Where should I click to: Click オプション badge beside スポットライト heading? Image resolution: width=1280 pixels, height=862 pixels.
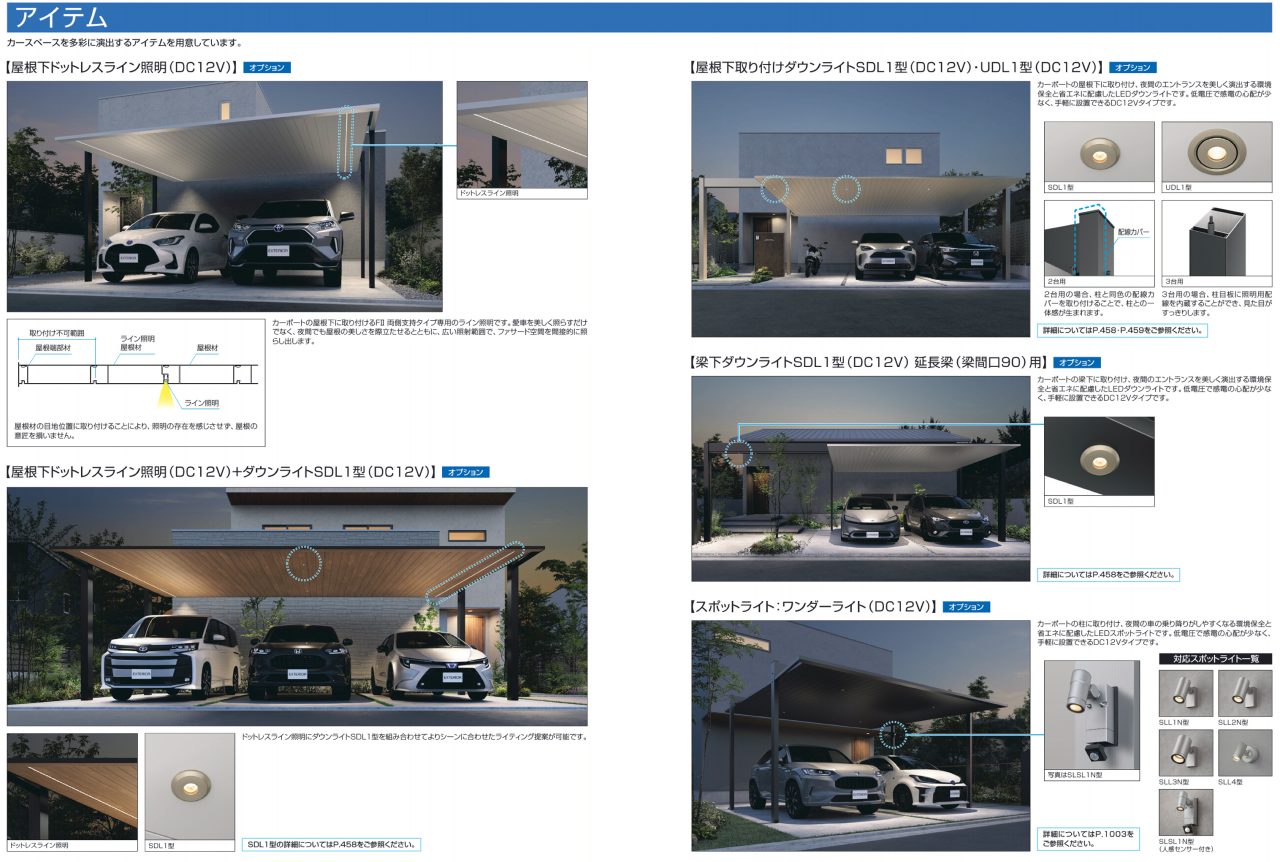pos(965,607)
